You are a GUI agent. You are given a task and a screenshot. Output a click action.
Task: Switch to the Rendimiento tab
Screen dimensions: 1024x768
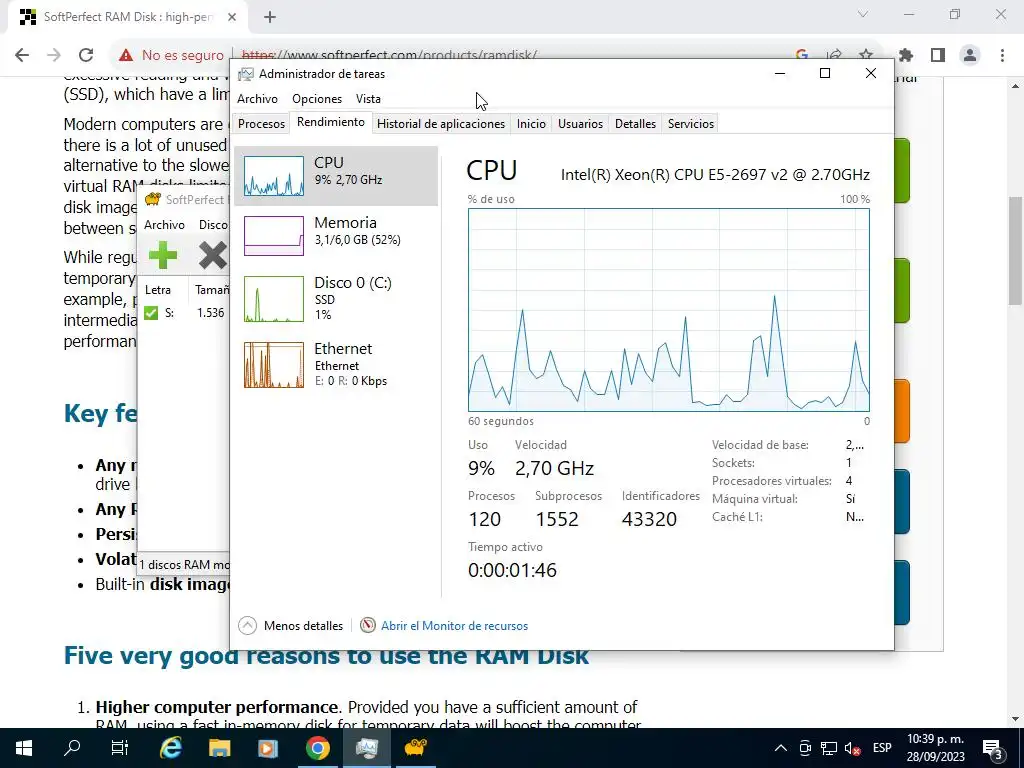point(330,122)
